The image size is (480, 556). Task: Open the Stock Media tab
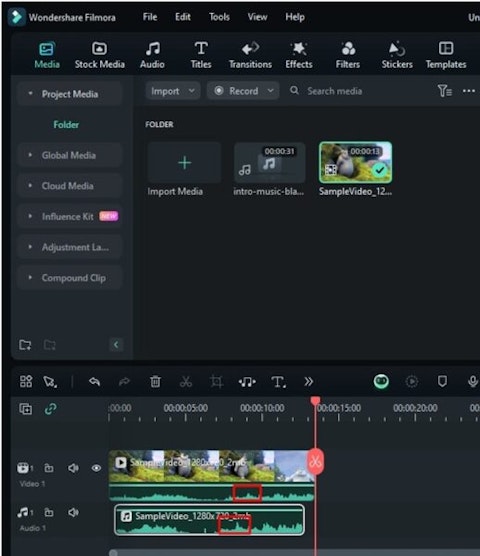click(100, 55)
